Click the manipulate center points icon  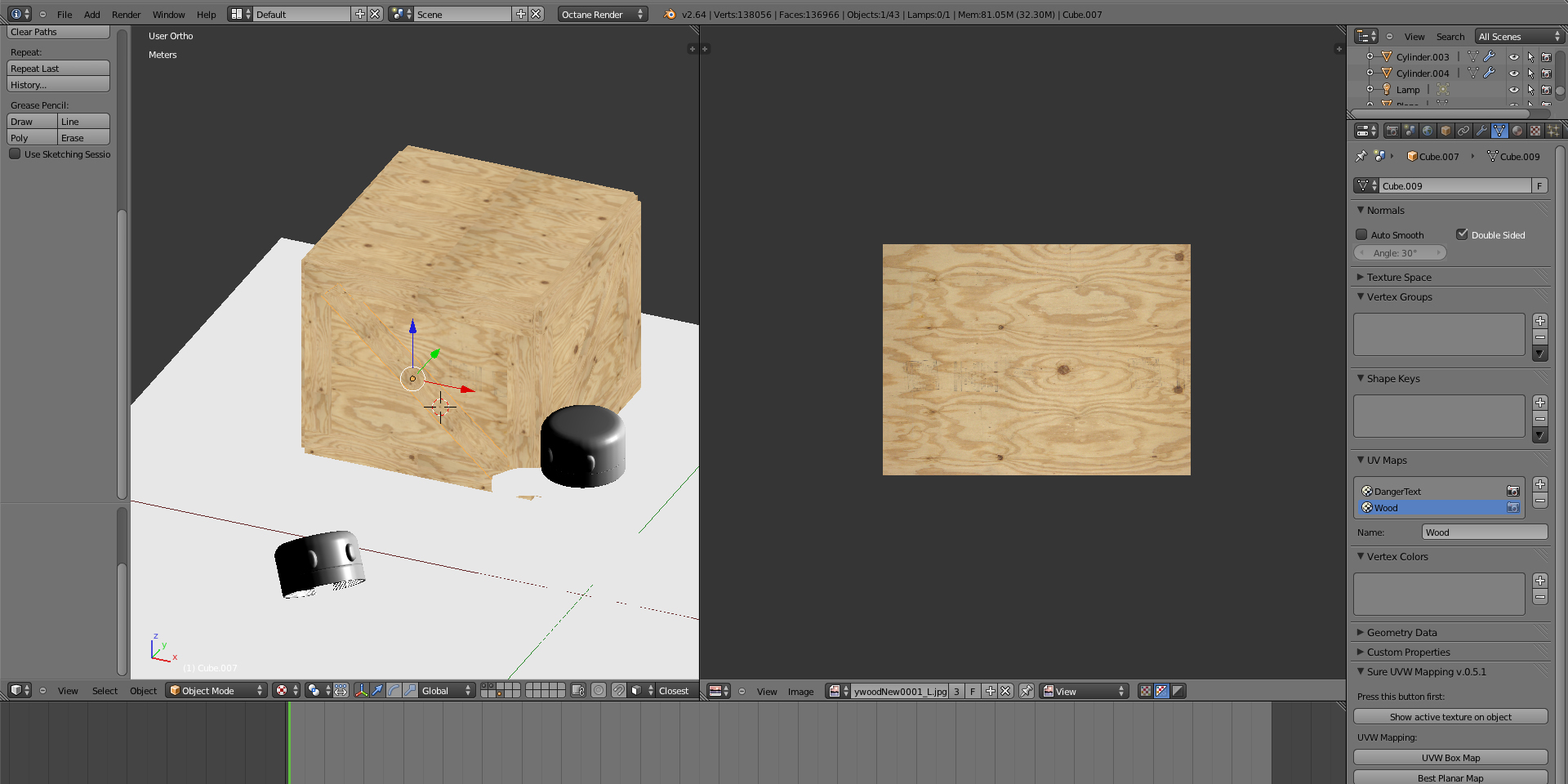(x=341, y=690)
